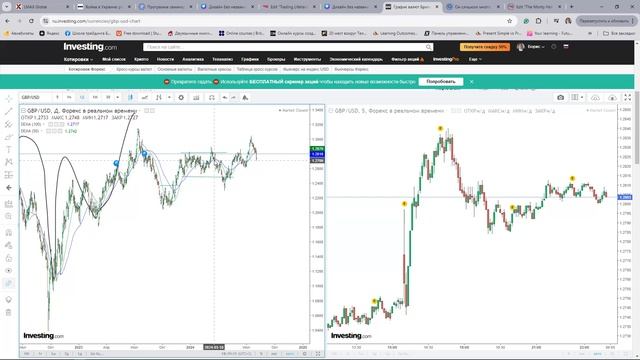Collapse the GBP/USD 5-minute chart legend
Screen dimensions: 640x360
(331, 111)
